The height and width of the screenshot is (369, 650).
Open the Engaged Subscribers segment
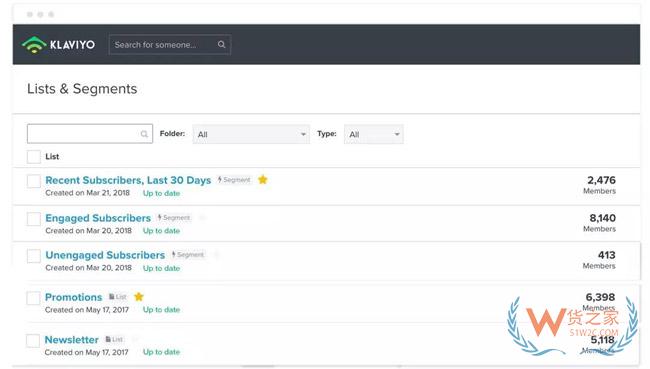click(x=98, y=218)
